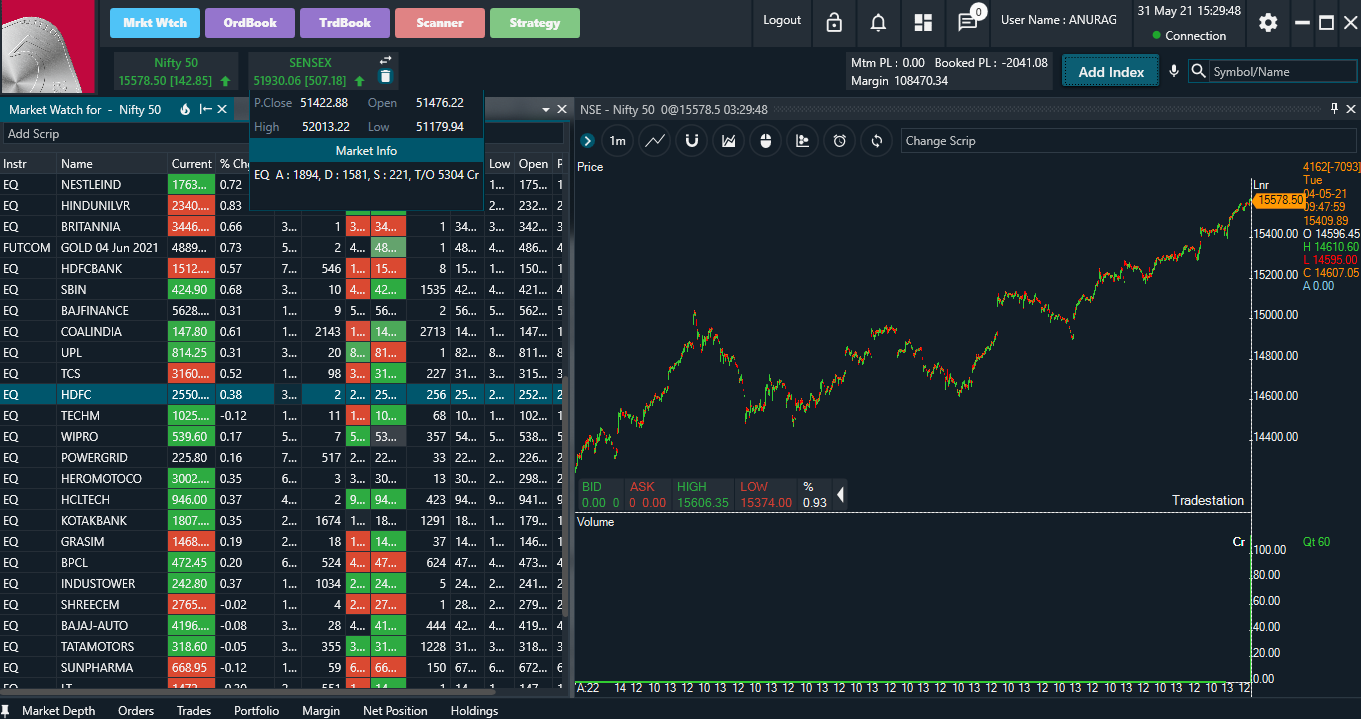This screenshot has height=719, width=1361.
Task: Select the GOLD 04 Jun 2021 row
Action: pyautogui.click(x=282, y=248)
